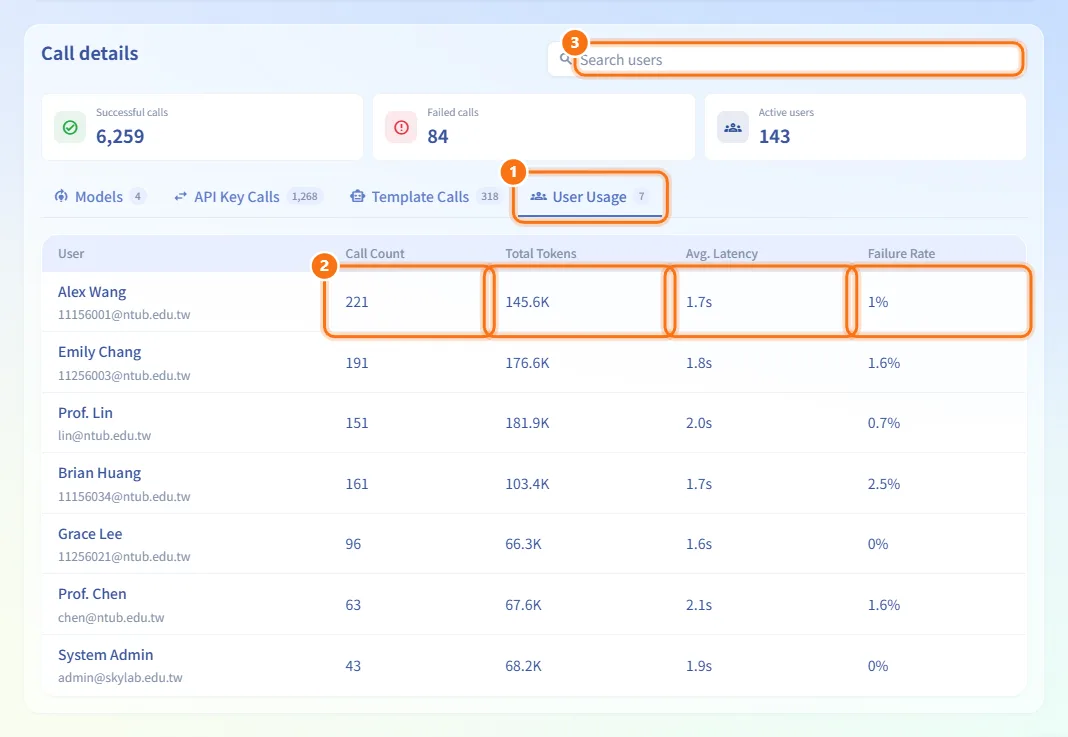This screenshot has height=737, width=1068.
Task: Click the 84 failed calls value
Action: pos(438,136)
